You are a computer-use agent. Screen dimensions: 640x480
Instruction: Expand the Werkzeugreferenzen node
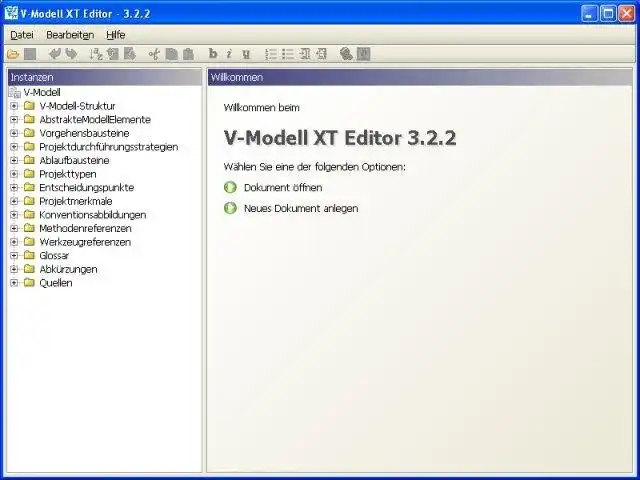coord(14,242)
